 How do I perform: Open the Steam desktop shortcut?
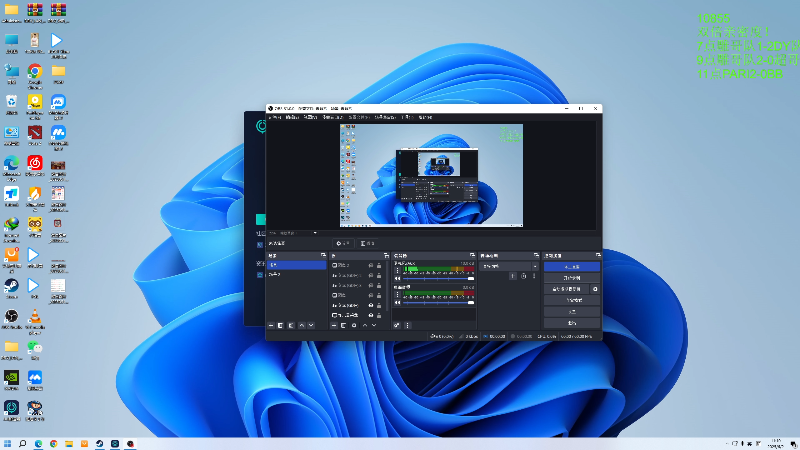[x=11, y=288]
